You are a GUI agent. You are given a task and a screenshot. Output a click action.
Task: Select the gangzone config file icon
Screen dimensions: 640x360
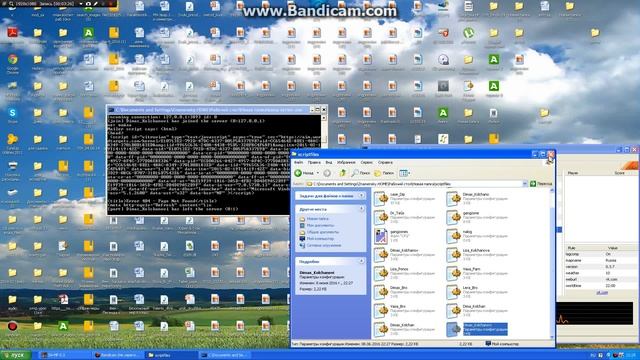tap(453, 217)
